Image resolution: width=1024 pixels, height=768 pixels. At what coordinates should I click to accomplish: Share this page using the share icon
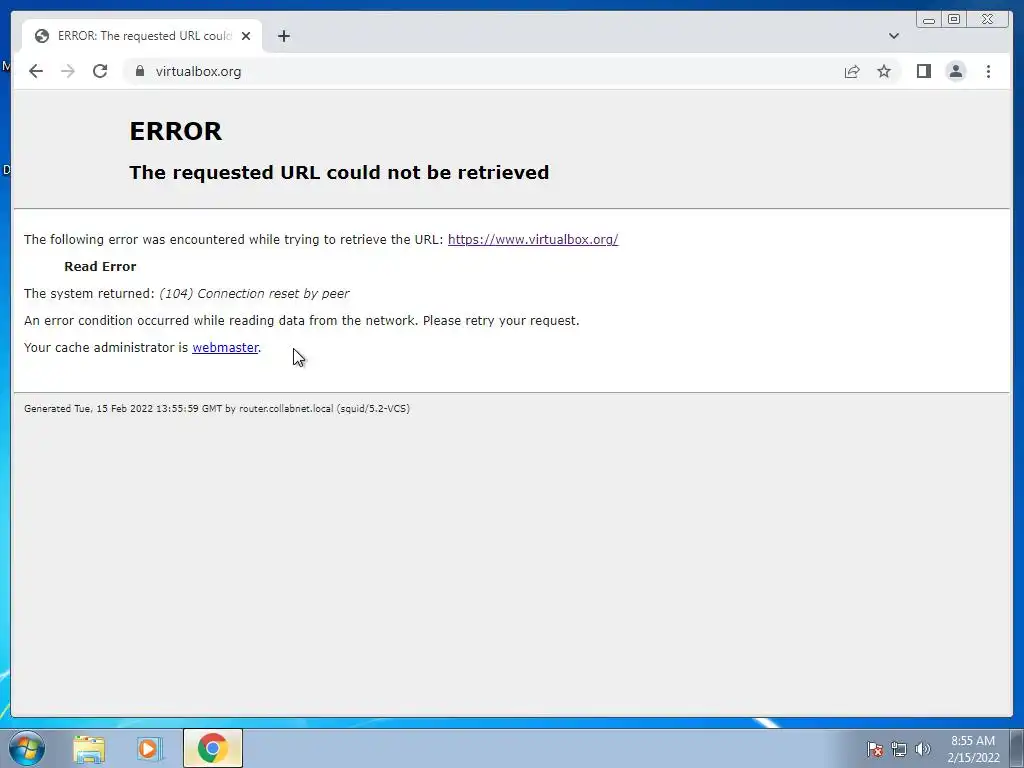(852, 71)
